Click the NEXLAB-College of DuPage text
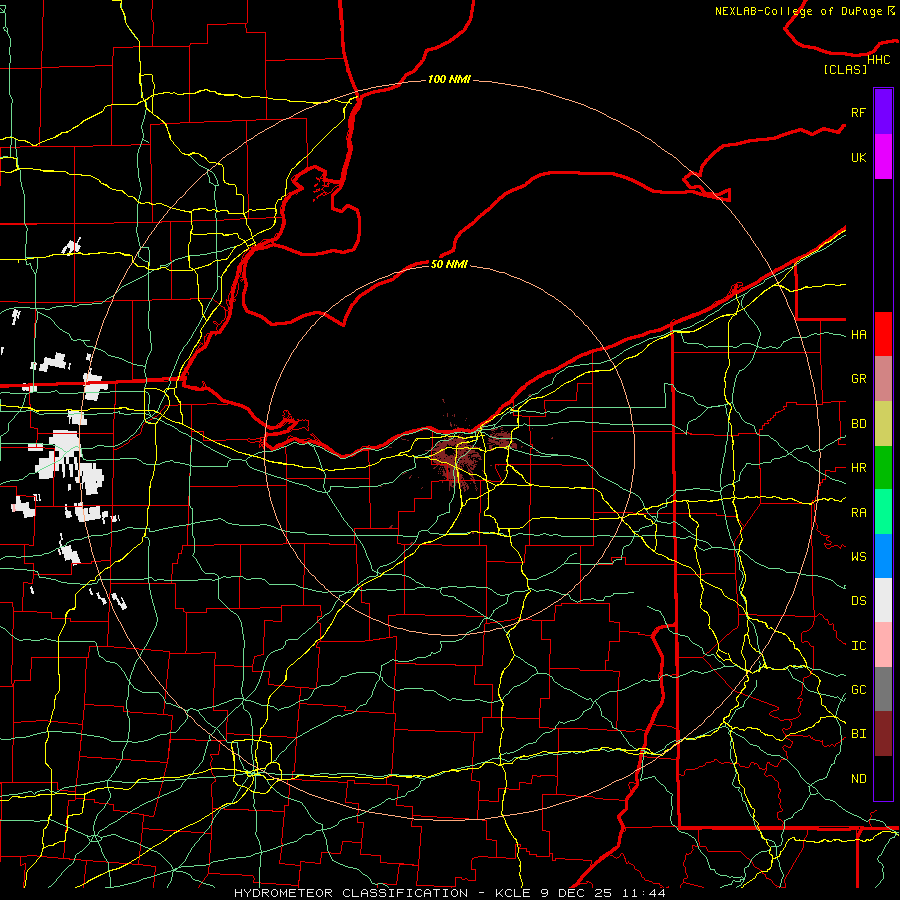 (798, 11)
